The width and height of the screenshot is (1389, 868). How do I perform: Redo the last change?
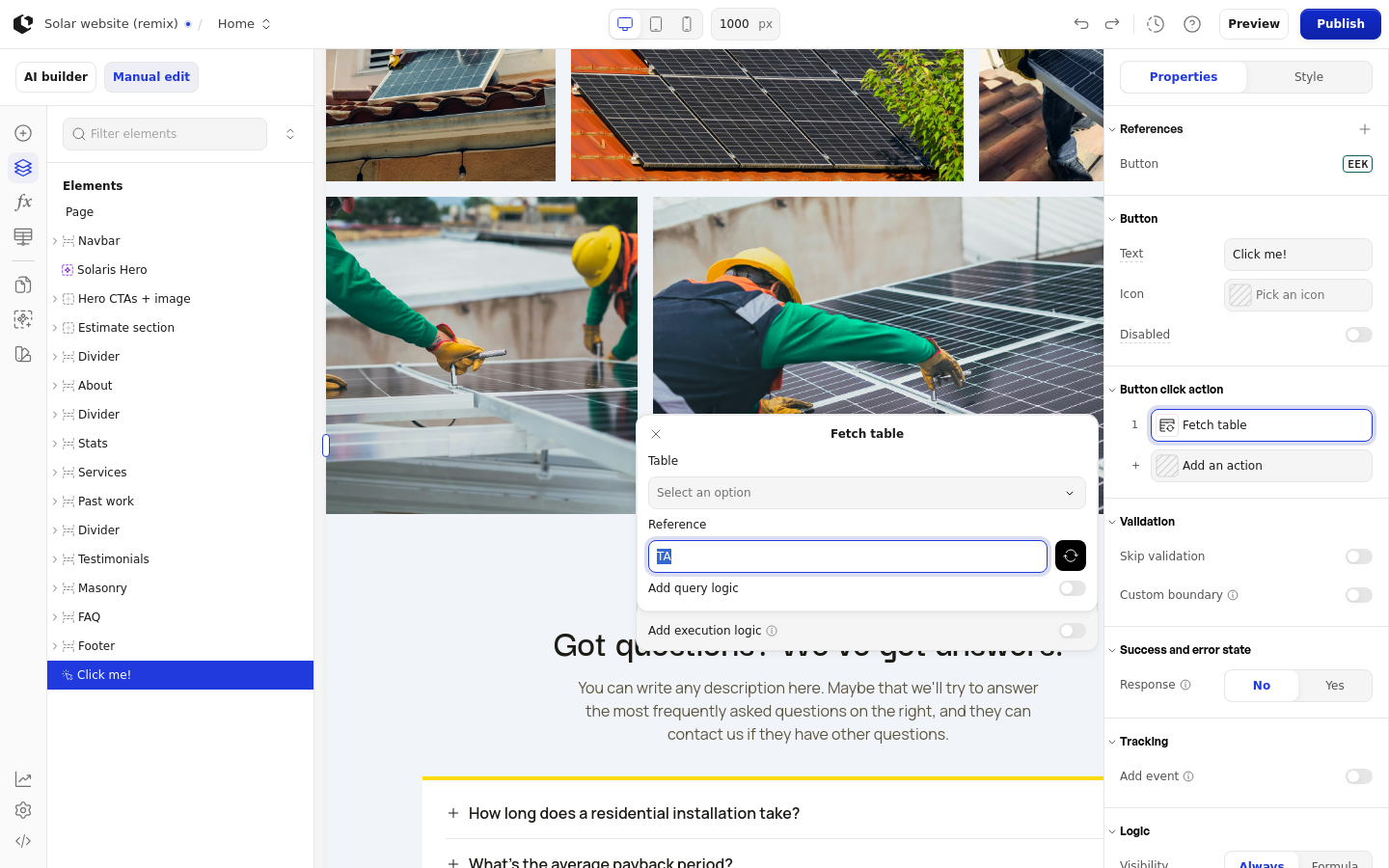click(1112, 24)
